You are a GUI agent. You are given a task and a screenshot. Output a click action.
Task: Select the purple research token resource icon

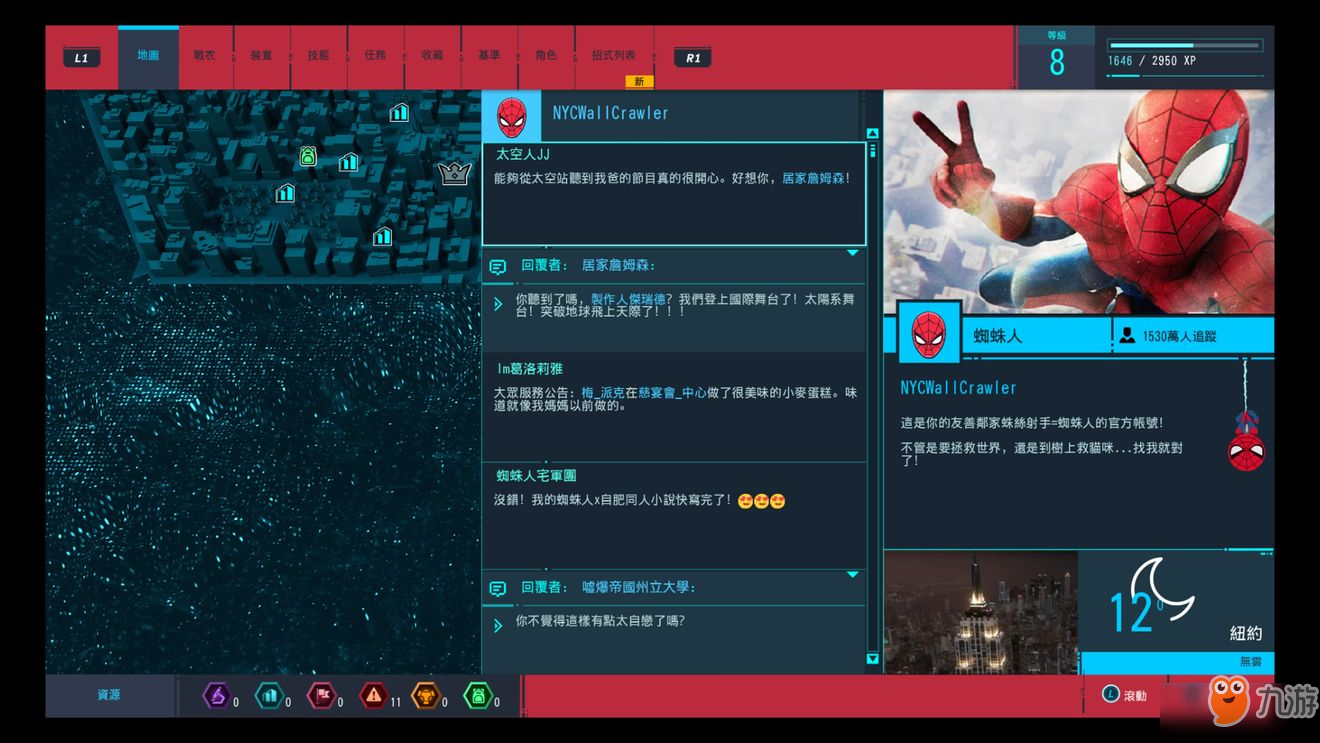pos(217,695)
